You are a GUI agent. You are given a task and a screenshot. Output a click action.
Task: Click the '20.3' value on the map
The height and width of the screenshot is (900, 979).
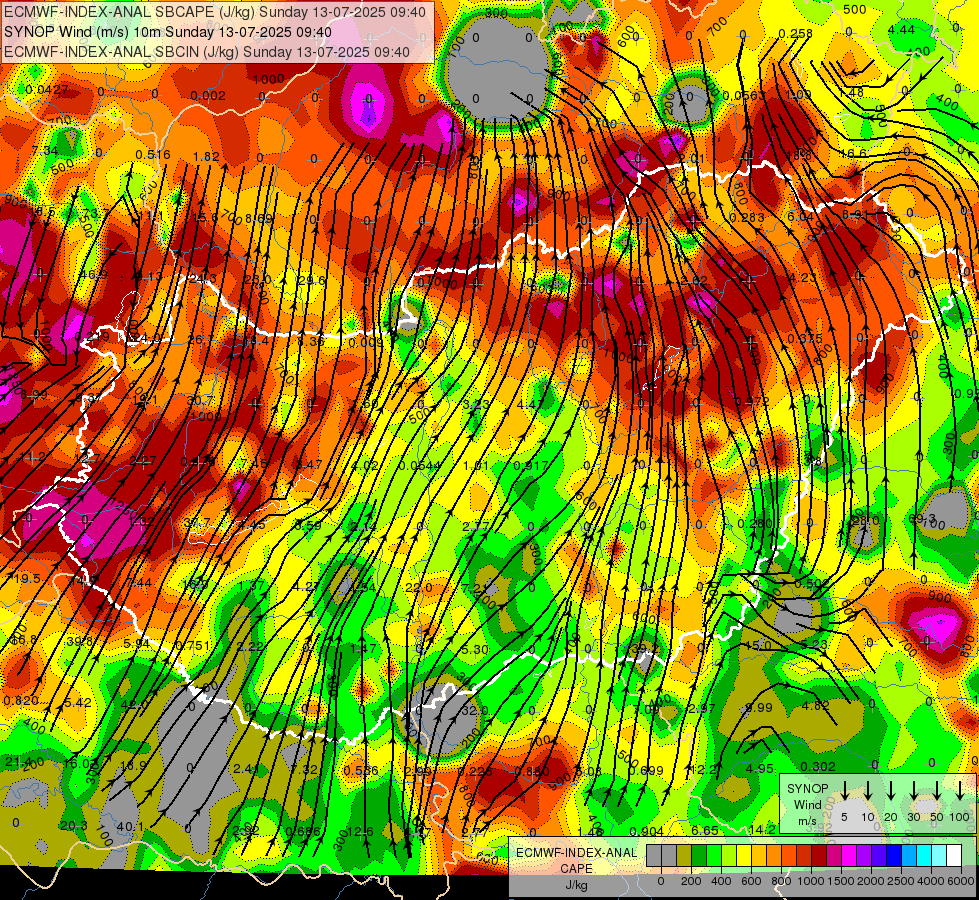(x=74, y=826)
